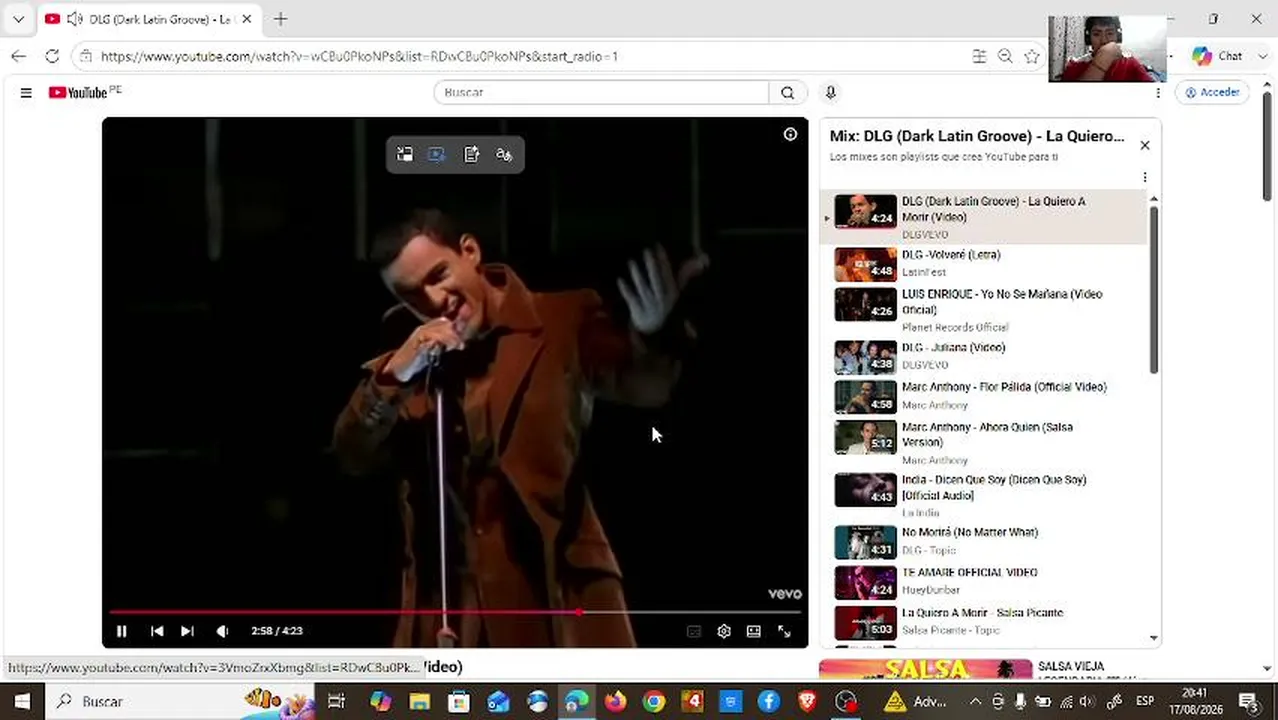The height and width of the screenshot is (720, 1278).
Task: Open video settings gear in the player
Action: (724, 631)
